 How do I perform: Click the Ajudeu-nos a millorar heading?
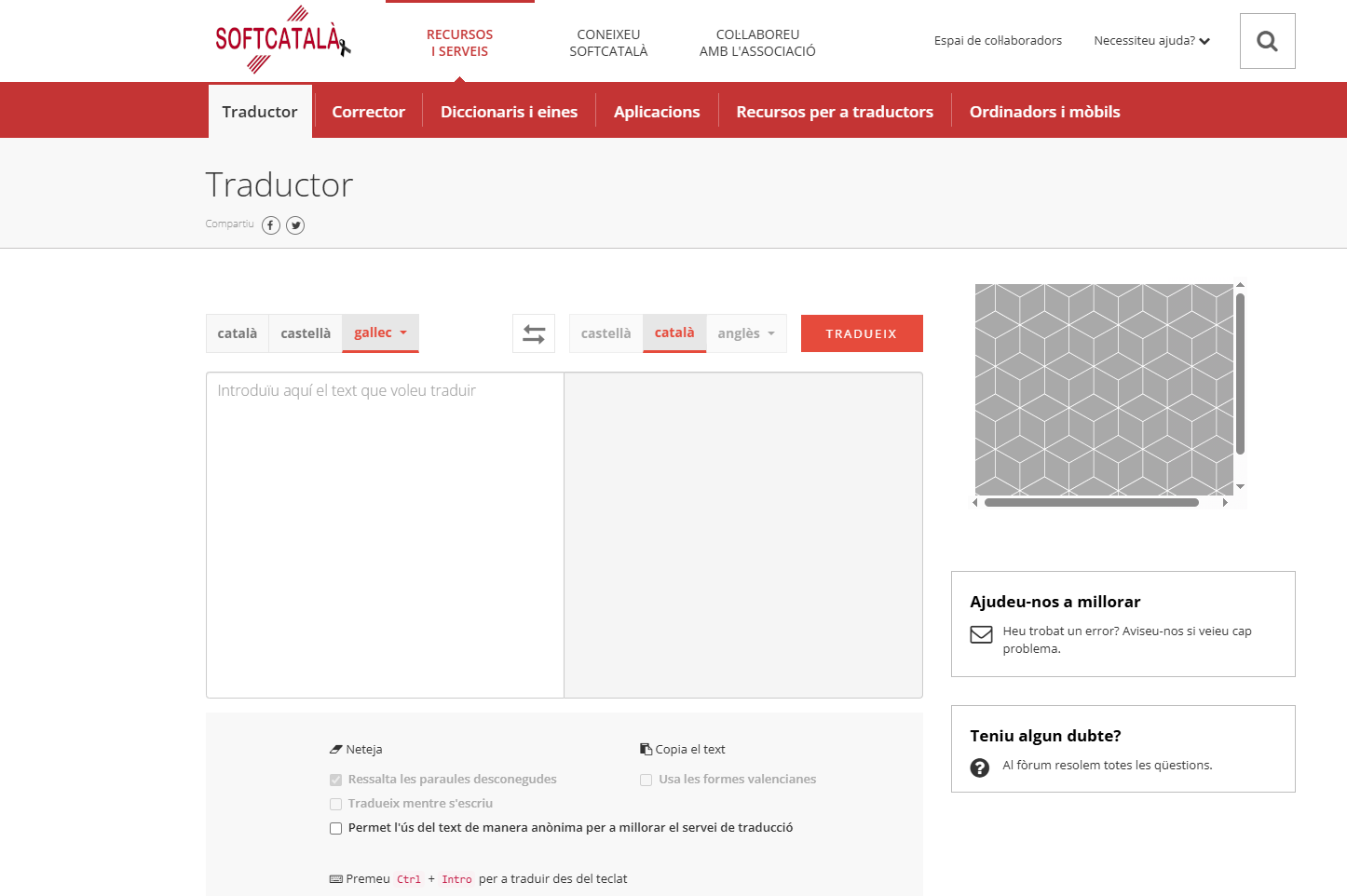[x=1055, y=602]
